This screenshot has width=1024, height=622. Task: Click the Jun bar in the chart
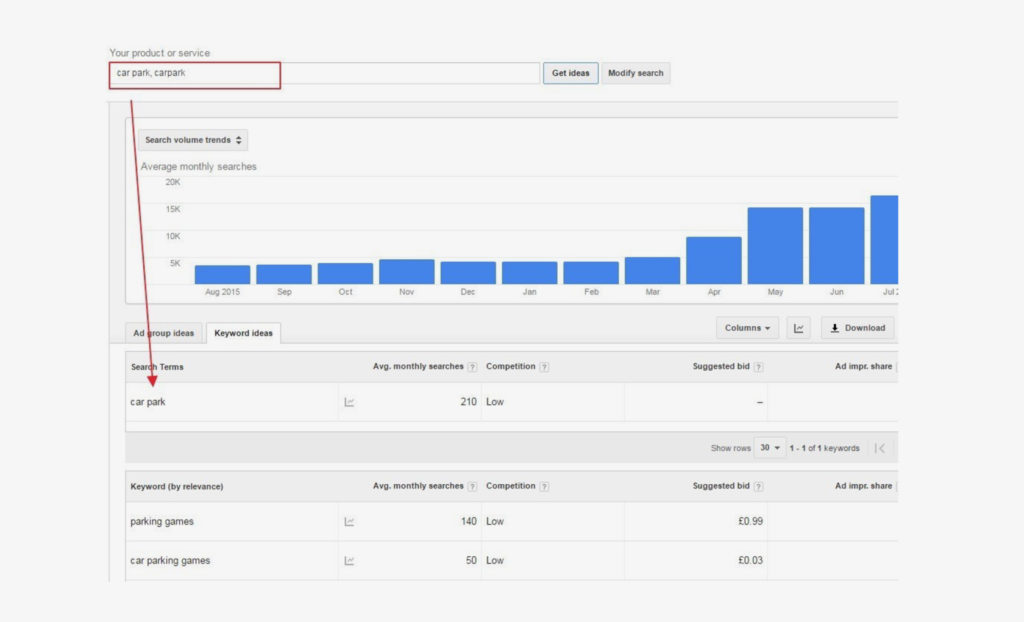(837, 246)
